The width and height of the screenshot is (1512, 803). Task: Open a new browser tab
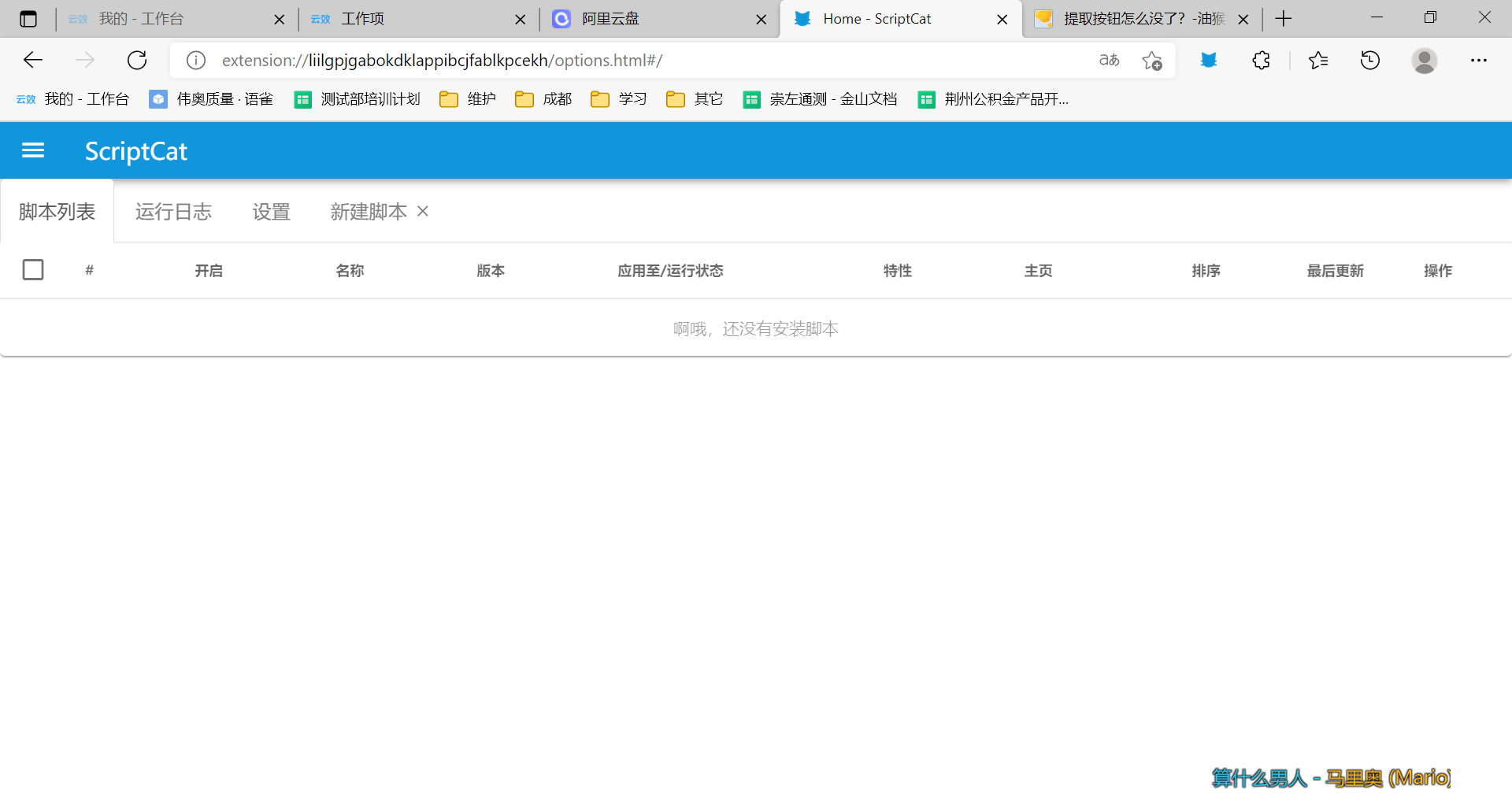(x=1284, y=19)
